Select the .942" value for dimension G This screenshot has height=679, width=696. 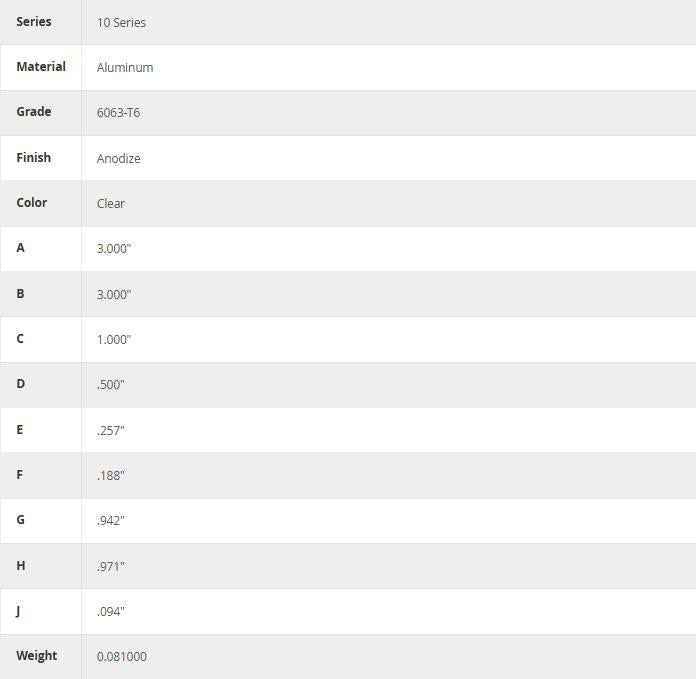111,520
